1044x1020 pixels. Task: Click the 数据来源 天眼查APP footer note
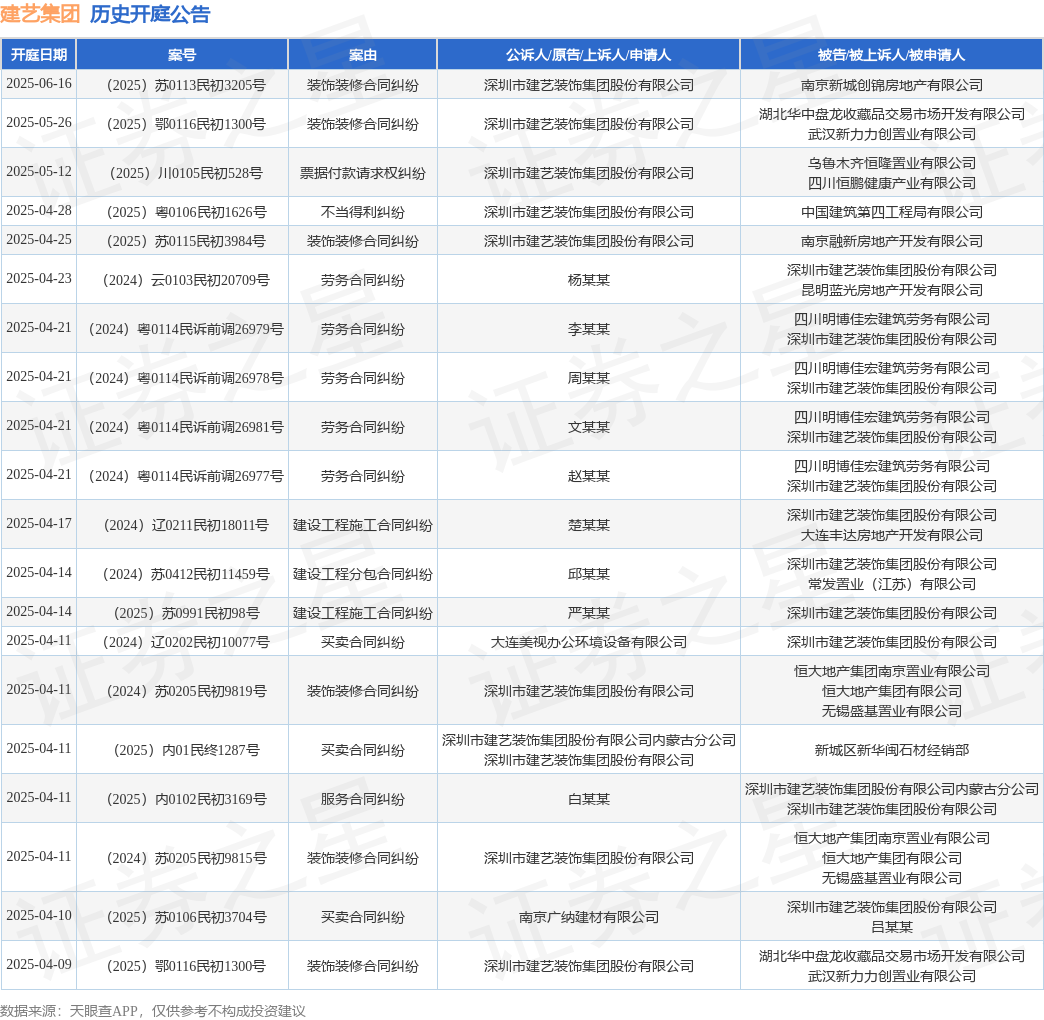click(x=153, y=1011)
